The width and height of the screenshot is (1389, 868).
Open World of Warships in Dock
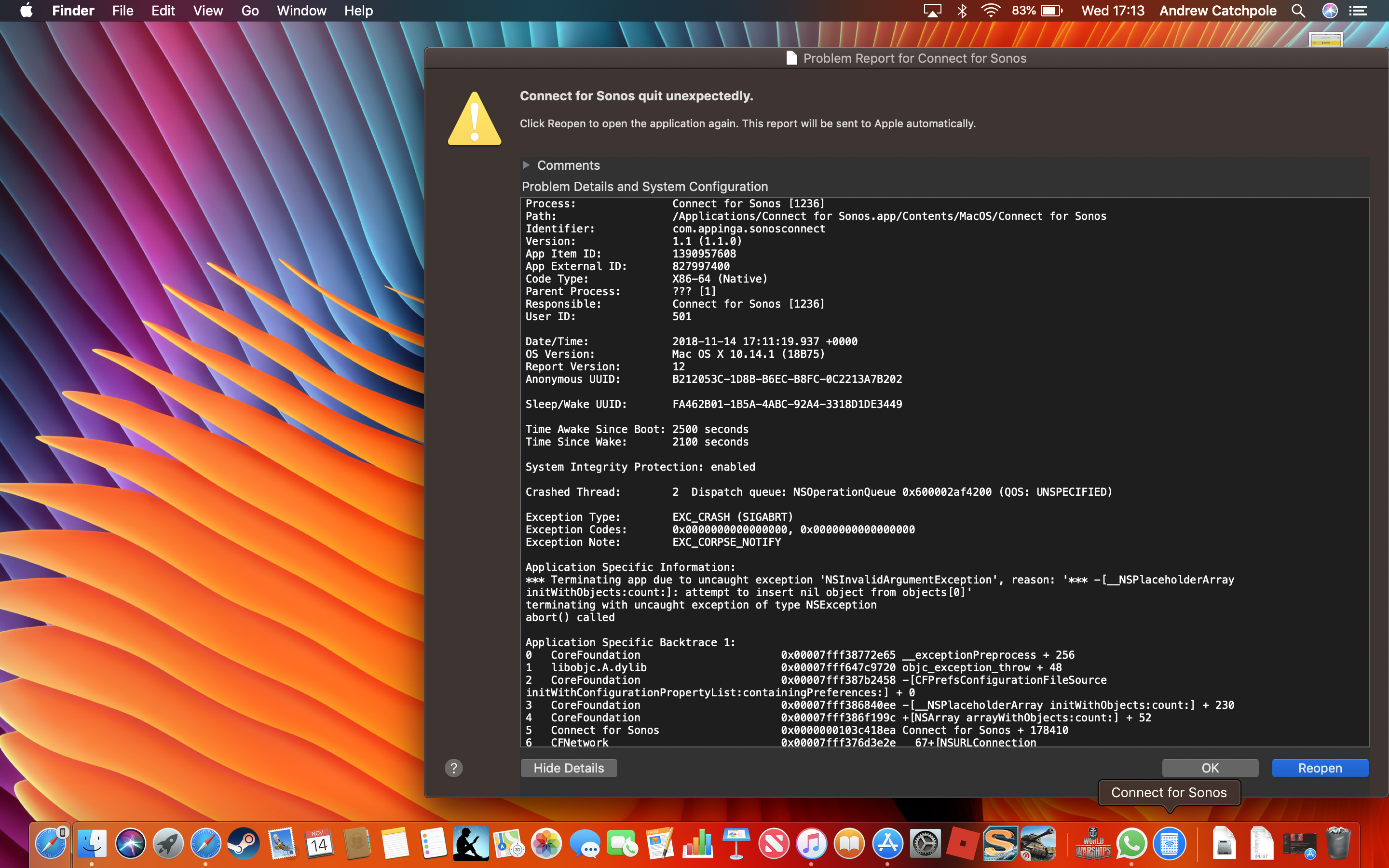(x=1093, y=844)
